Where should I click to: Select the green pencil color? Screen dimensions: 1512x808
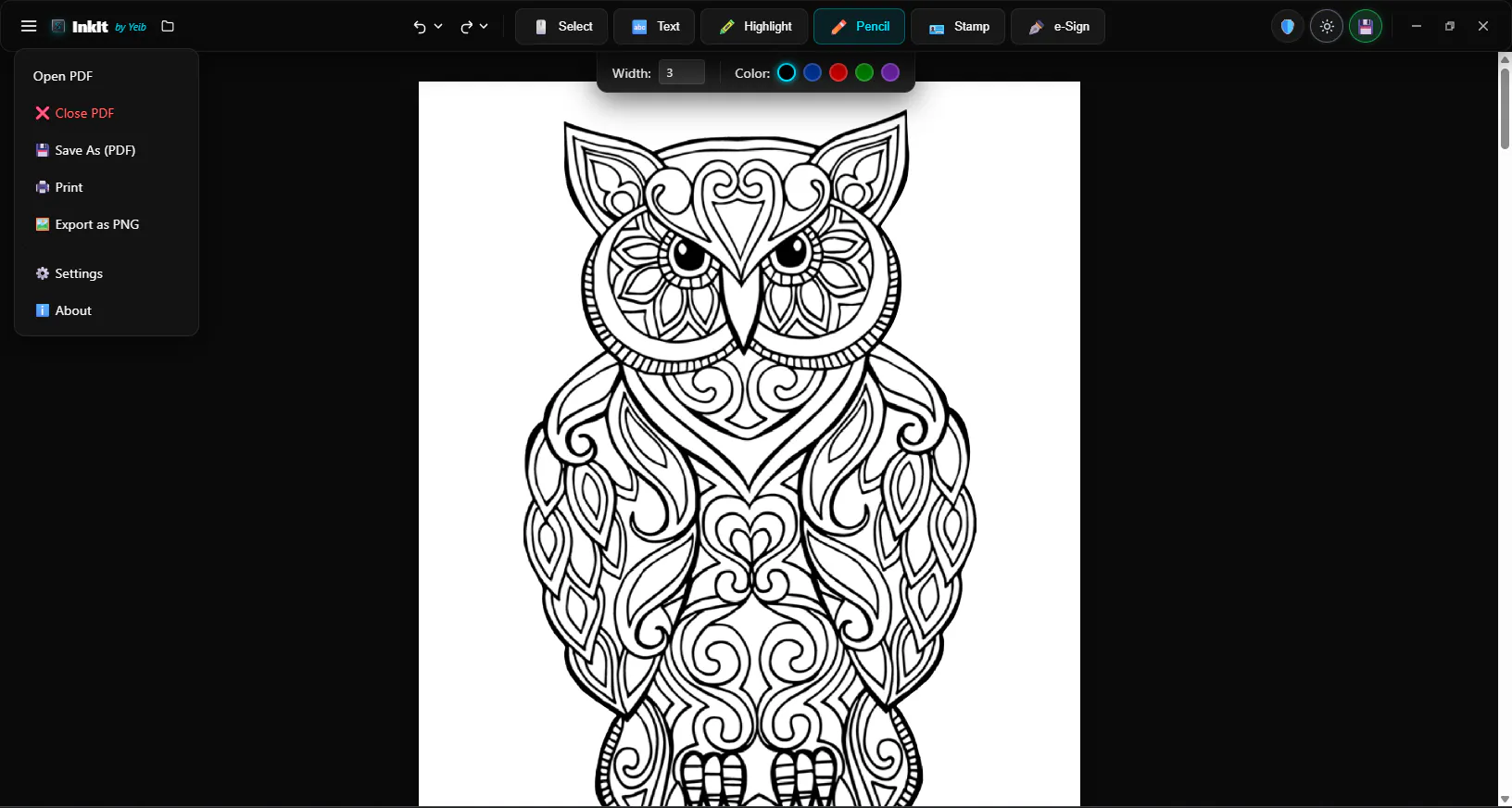click(x=864, y=73)
